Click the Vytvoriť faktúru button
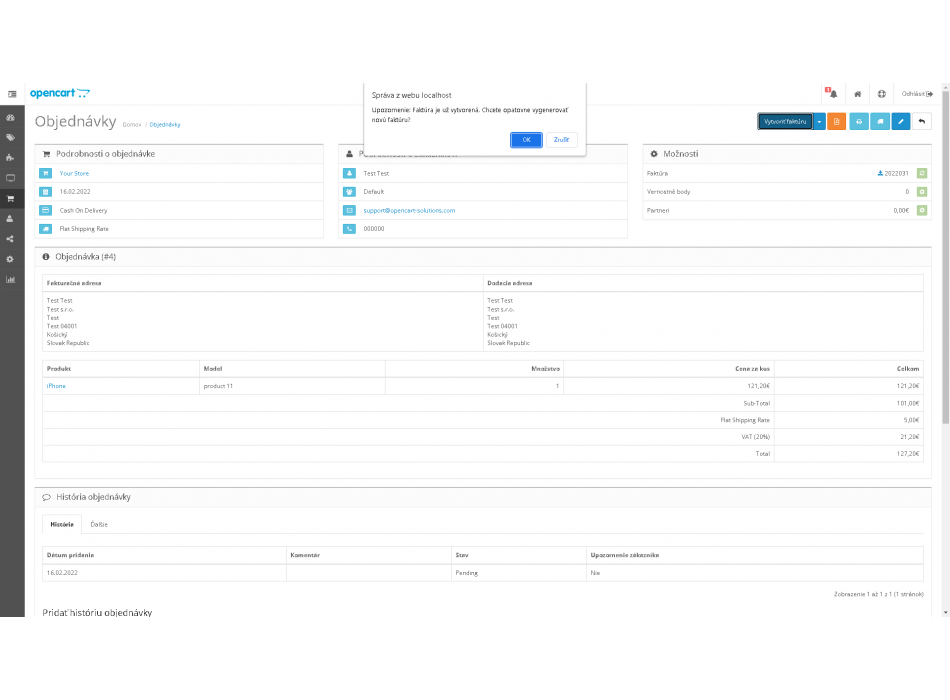Viewport: 950px width, 700px height. 785,121
